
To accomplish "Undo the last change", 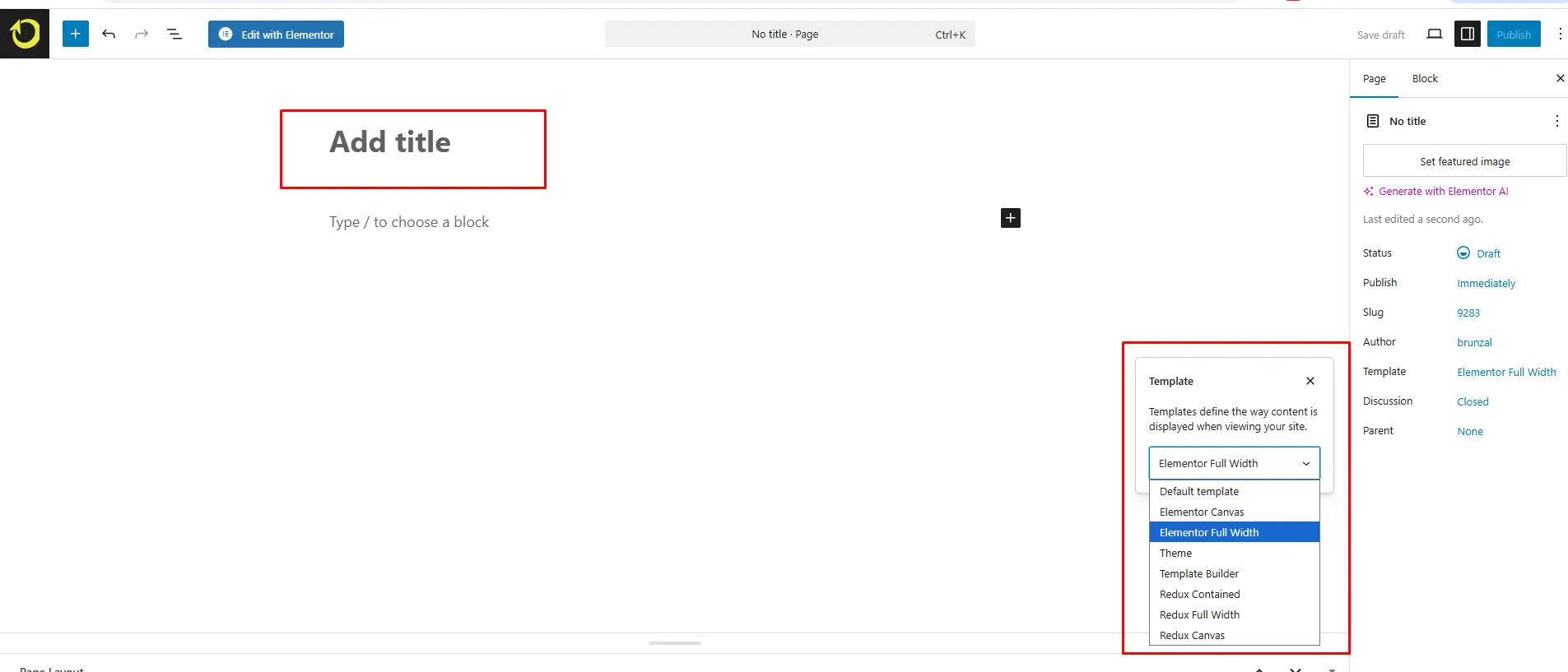I will [109, 34].
